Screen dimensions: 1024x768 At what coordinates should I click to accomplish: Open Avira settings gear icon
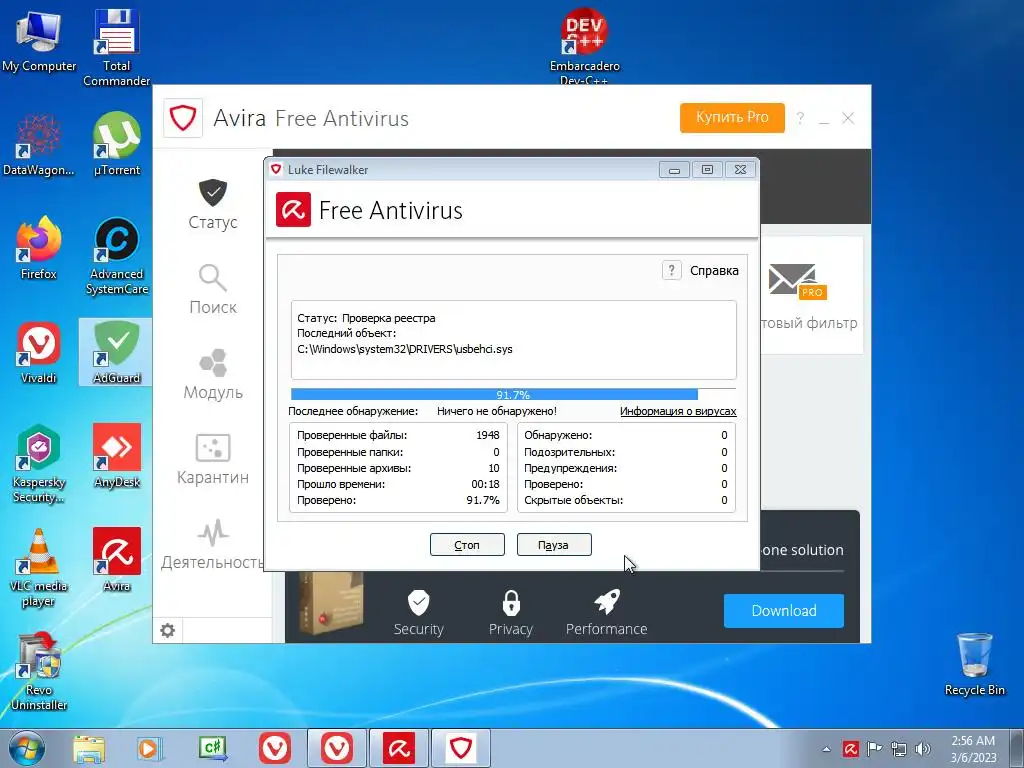[x=168, y=630]
